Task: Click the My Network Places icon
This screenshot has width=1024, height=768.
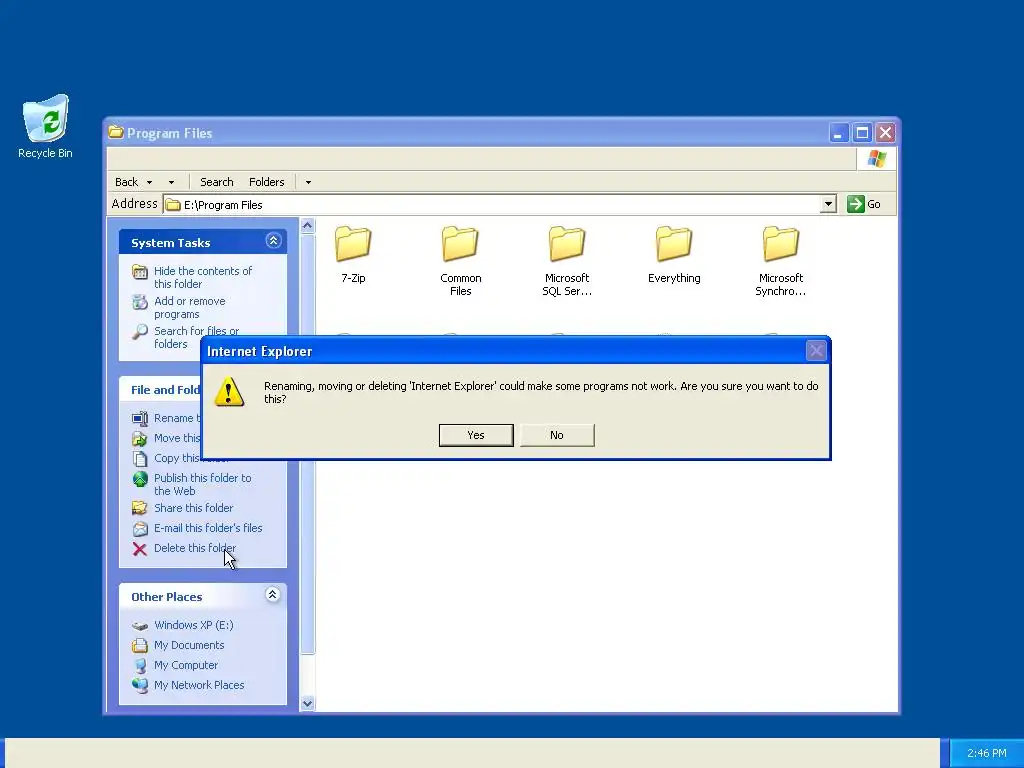Action: click(140, 685)
